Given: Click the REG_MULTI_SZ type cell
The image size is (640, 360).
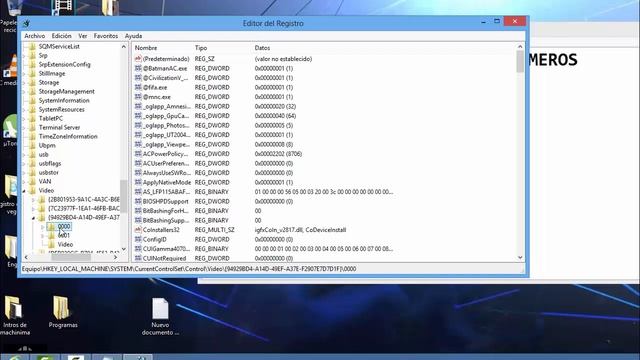Looking at the screenshot, I should click(214, 230).
